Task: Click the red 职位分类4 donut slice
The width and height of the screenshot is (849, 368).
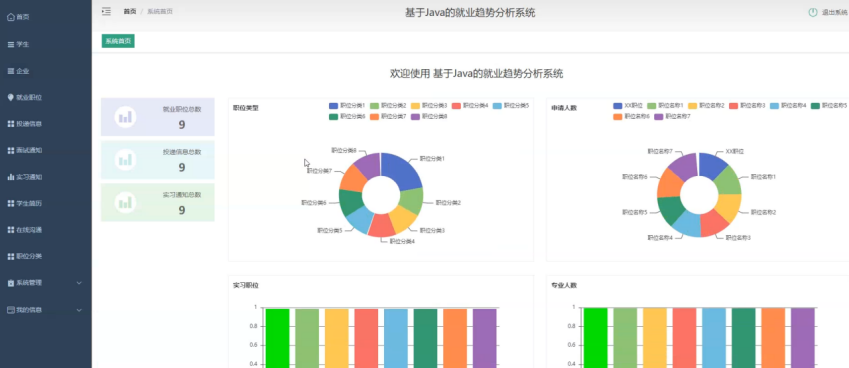Action: coord(382,226)
